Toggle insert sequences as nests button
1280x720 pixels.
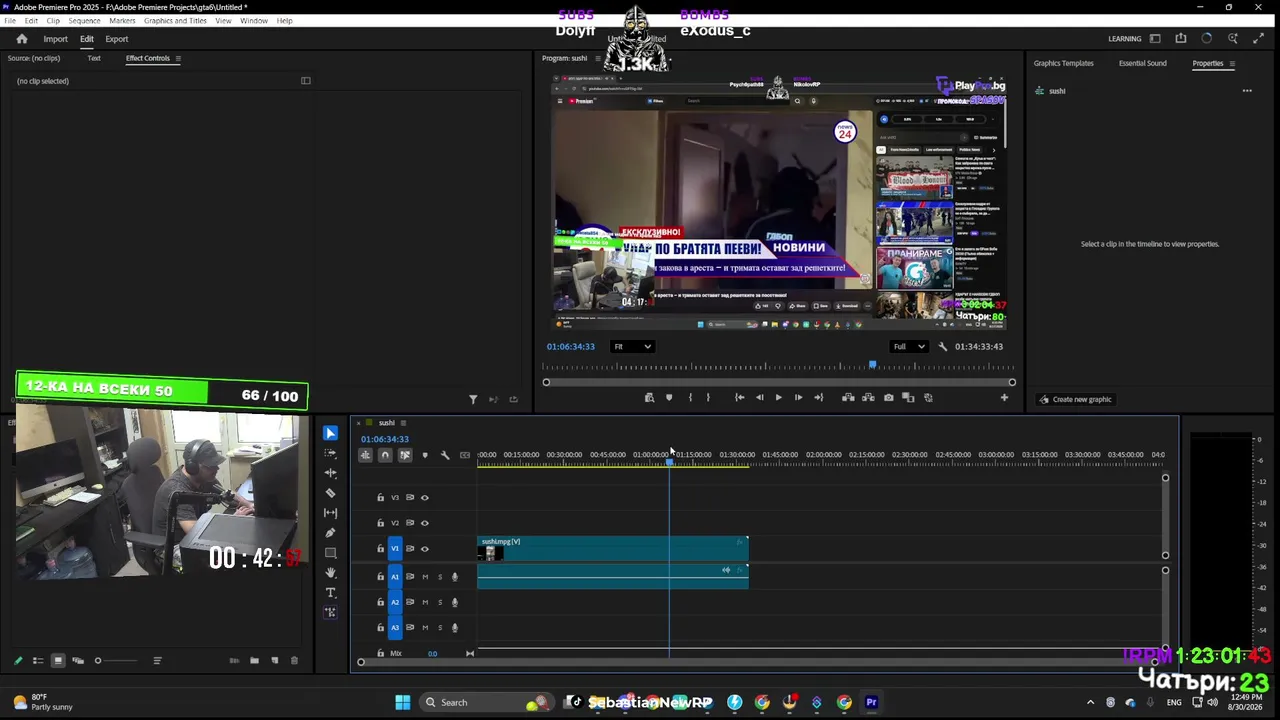[x=365, y=455]
